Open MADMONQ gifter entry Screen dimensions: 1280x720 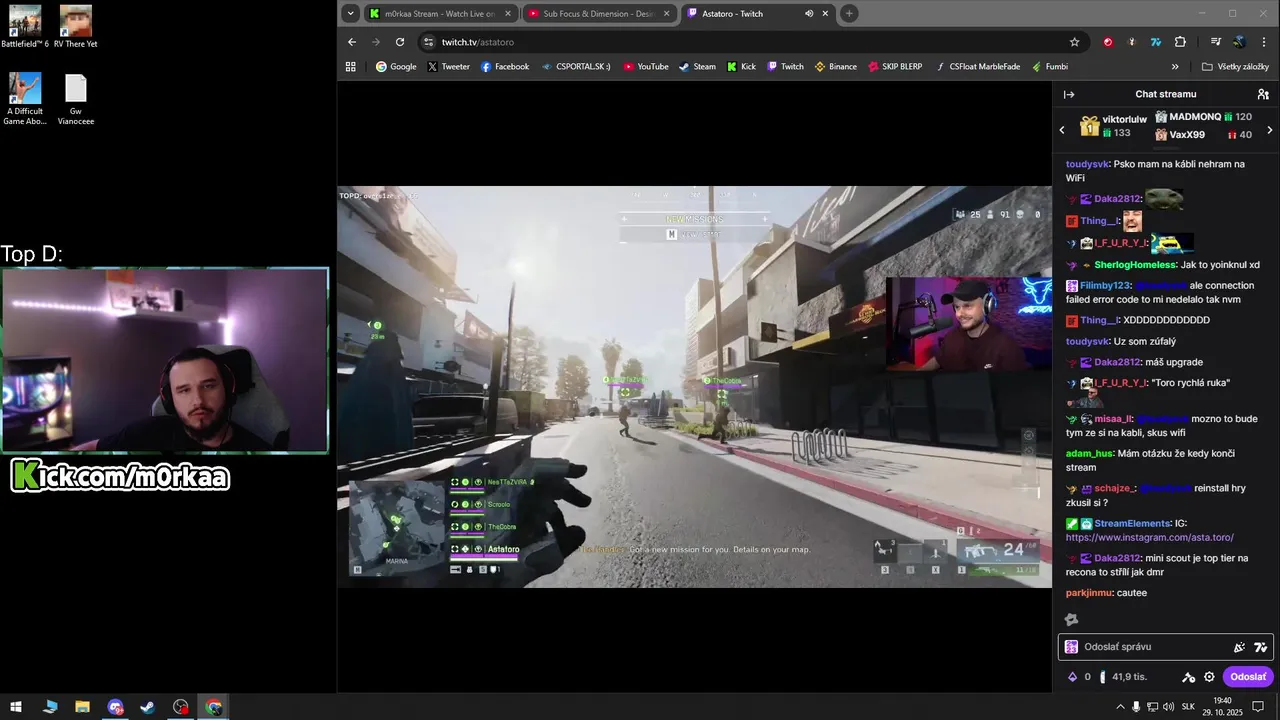1203,117
